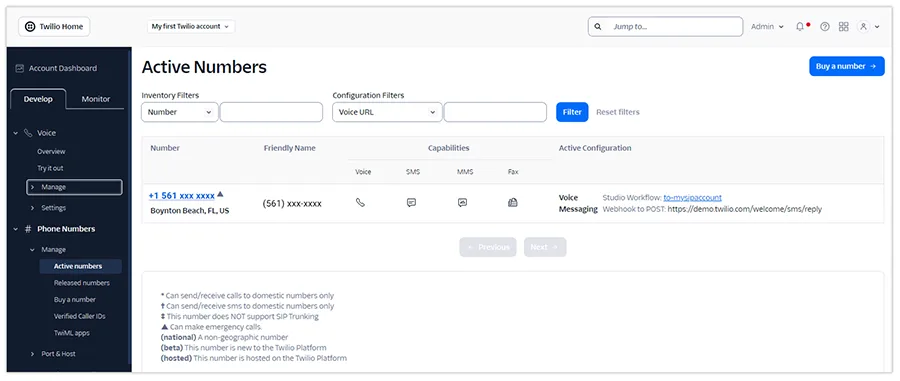
Task: Click the (561) xxx-xxxx friendly name
Action: [x=292, y=204]
